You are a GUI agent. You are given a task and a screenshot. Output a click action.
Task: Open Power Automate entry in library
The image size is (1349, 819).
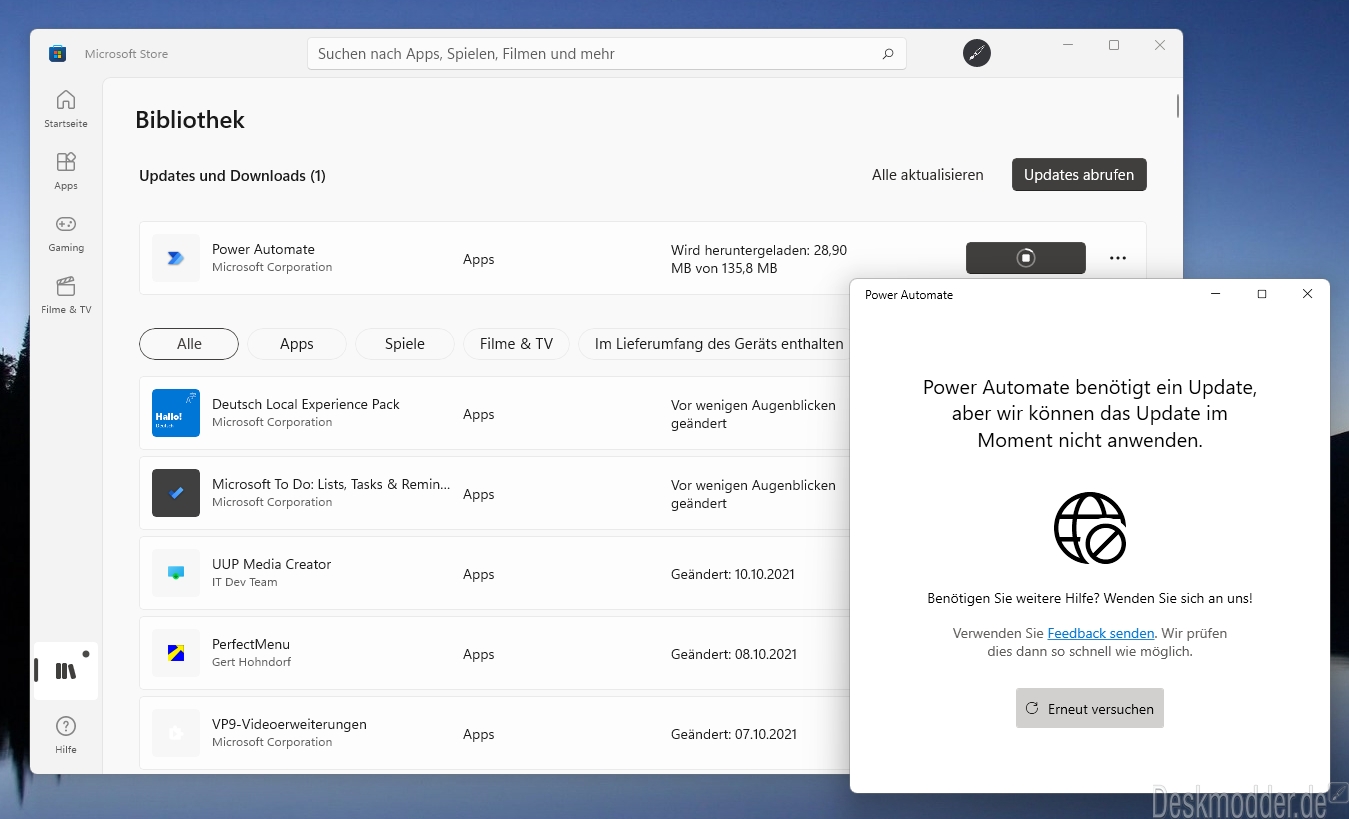click(x=643, y=258)
